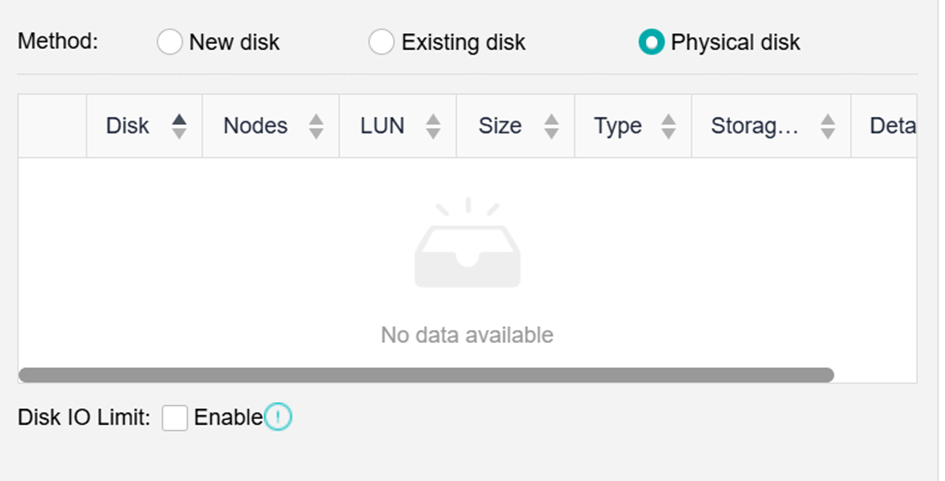Click the Nodes column header label
This screenshot has height=481, width=945.
point(255,126)
